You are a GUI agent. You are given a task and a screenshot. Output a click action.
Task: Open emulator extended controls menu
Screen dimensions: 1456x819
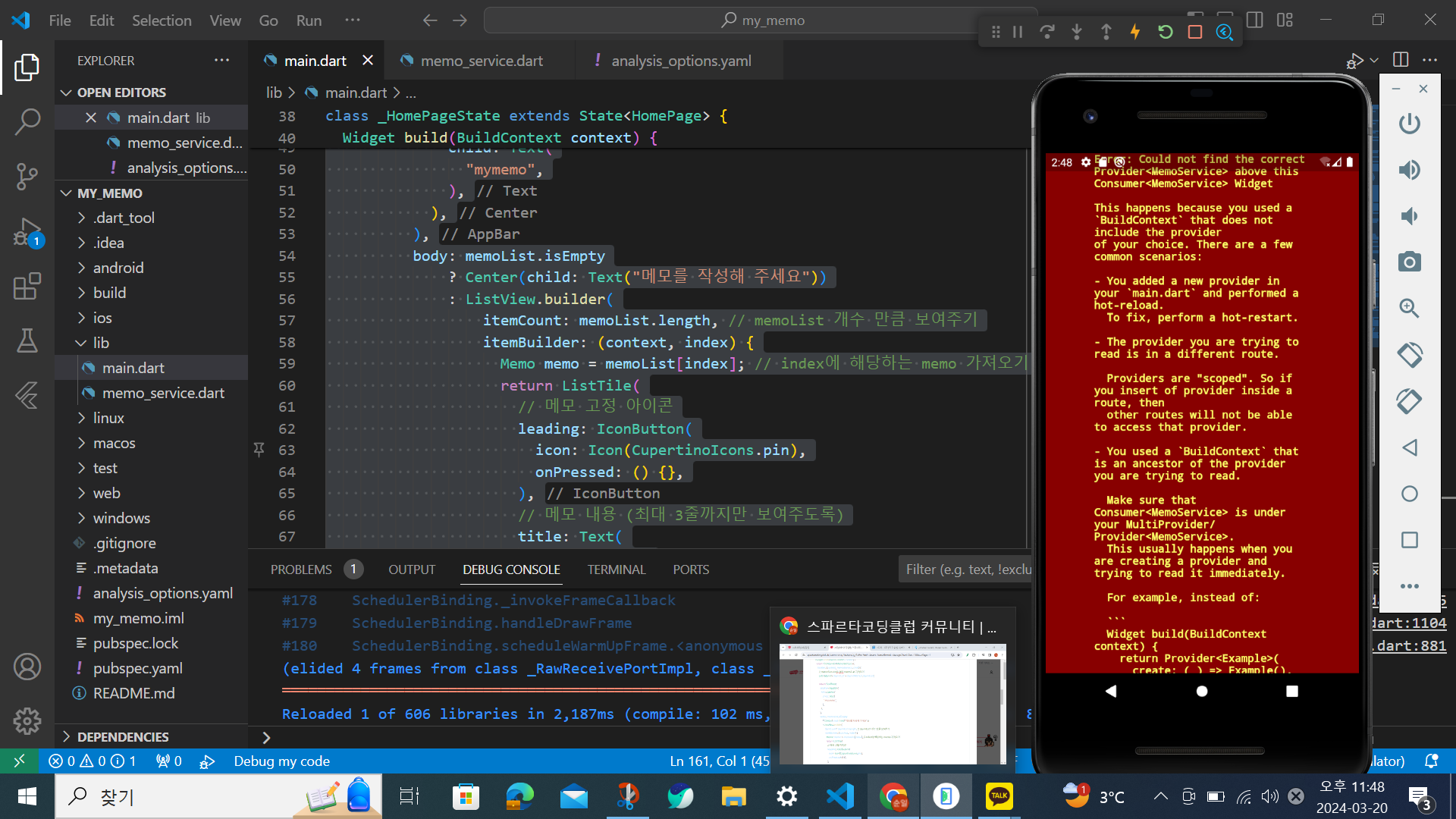pos(1410,586)
